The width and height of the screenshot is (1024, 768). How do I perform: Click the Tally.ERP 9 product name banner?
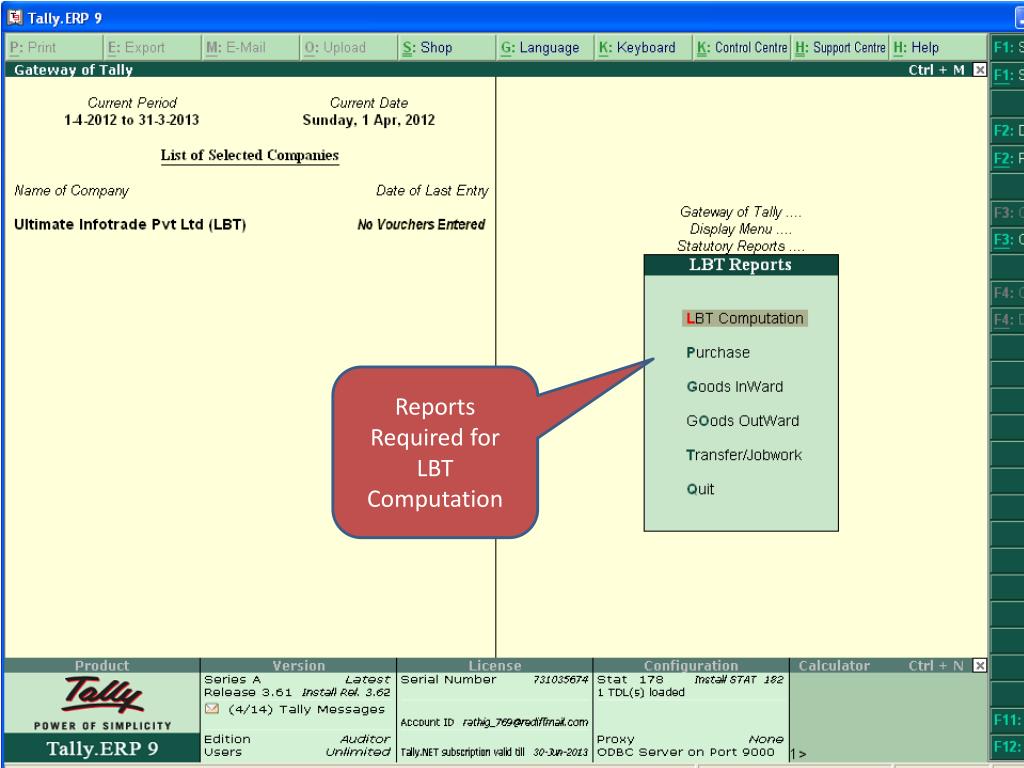coord(102,748)
